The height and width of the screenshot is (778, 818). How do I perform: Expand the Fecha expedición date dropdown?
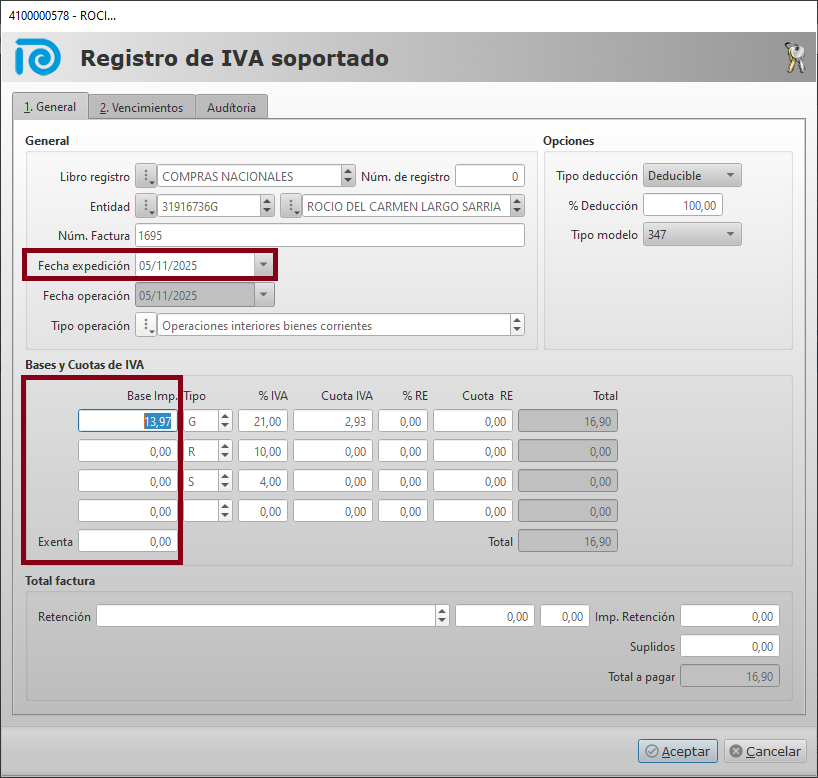263,265
